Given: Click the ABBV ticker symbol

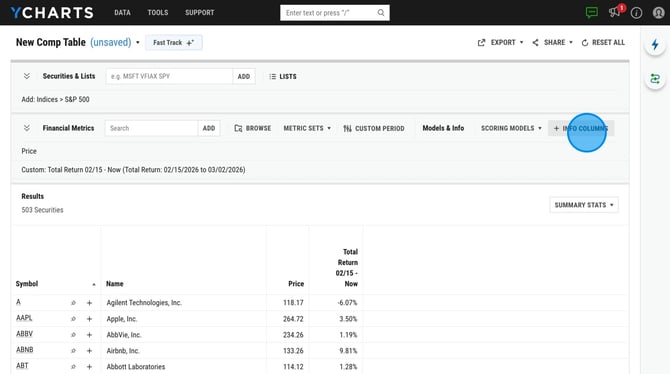Looking at the screenshot, I should pyautogui.click(x=24, y=334).
